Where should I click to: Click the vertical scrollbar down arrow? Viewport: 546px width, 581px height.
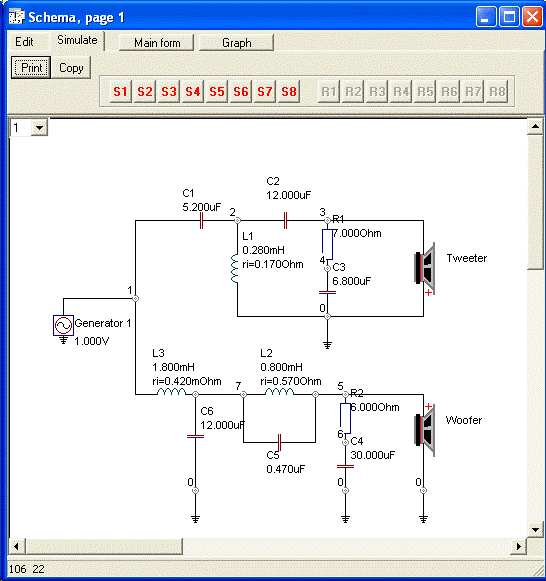point(535,530)
